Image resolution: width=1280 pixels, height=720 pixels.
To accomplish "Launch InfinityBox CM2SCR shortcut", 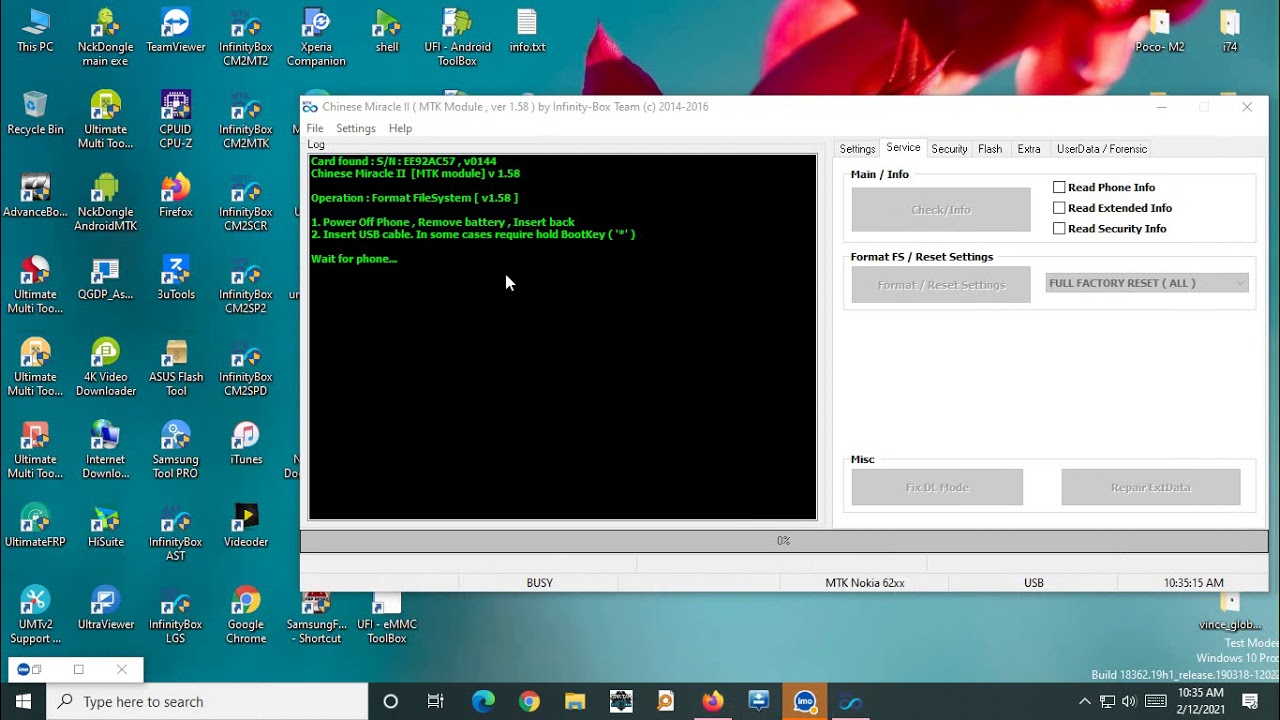I will coord(246,203).
